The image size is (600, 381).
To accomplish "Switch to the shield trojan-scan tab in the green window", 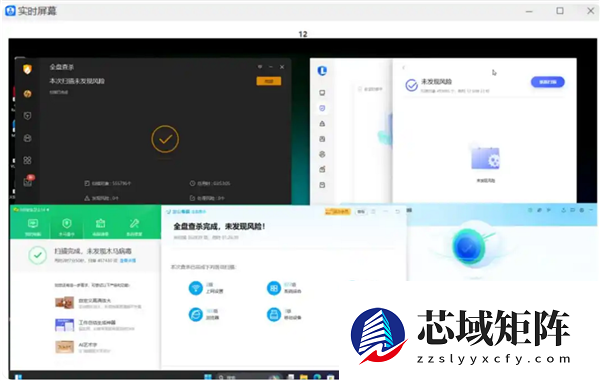I will point(67,227).
